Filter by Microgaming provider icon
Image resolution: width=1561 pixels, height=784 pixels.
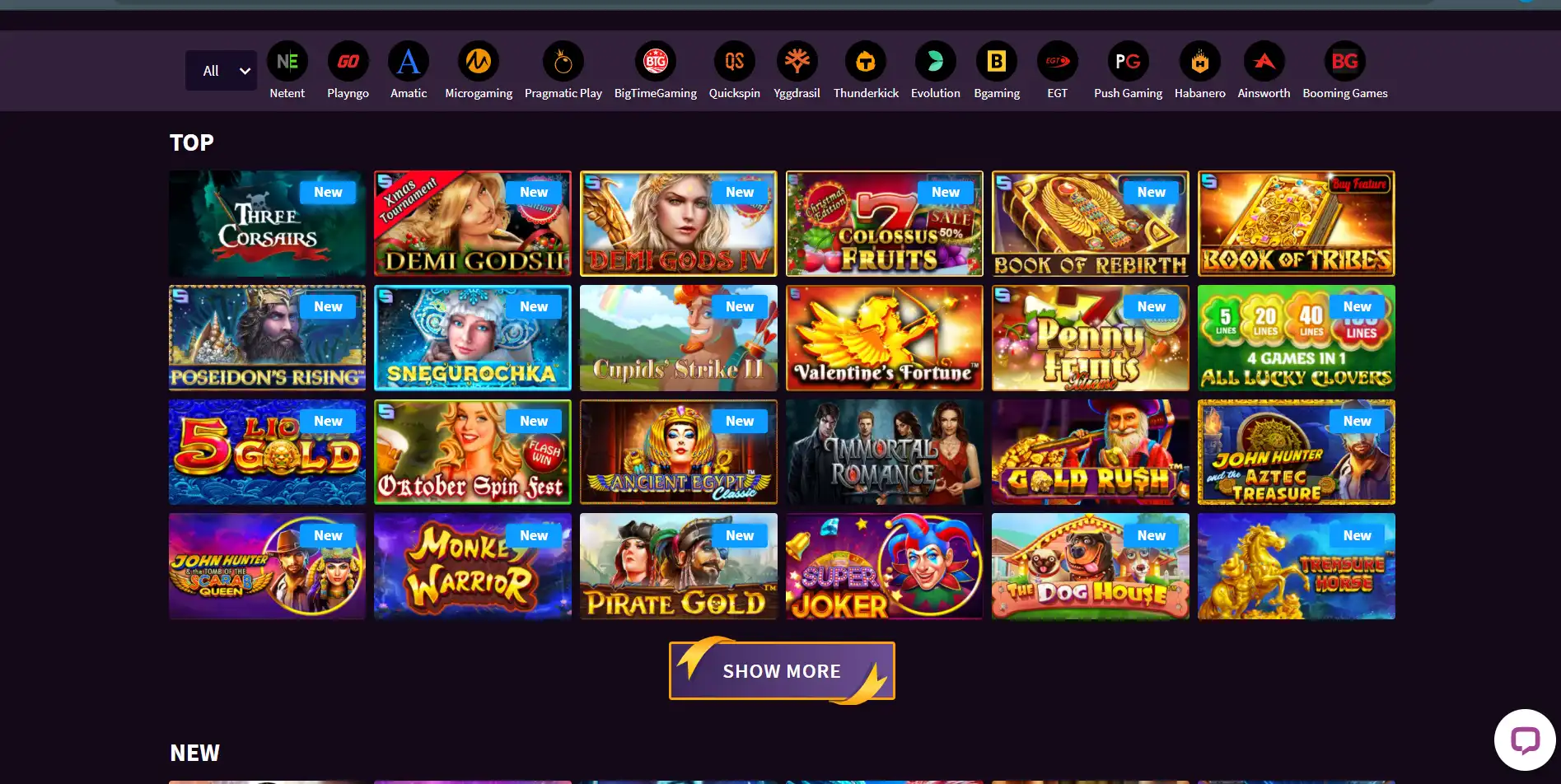point(479,61)
